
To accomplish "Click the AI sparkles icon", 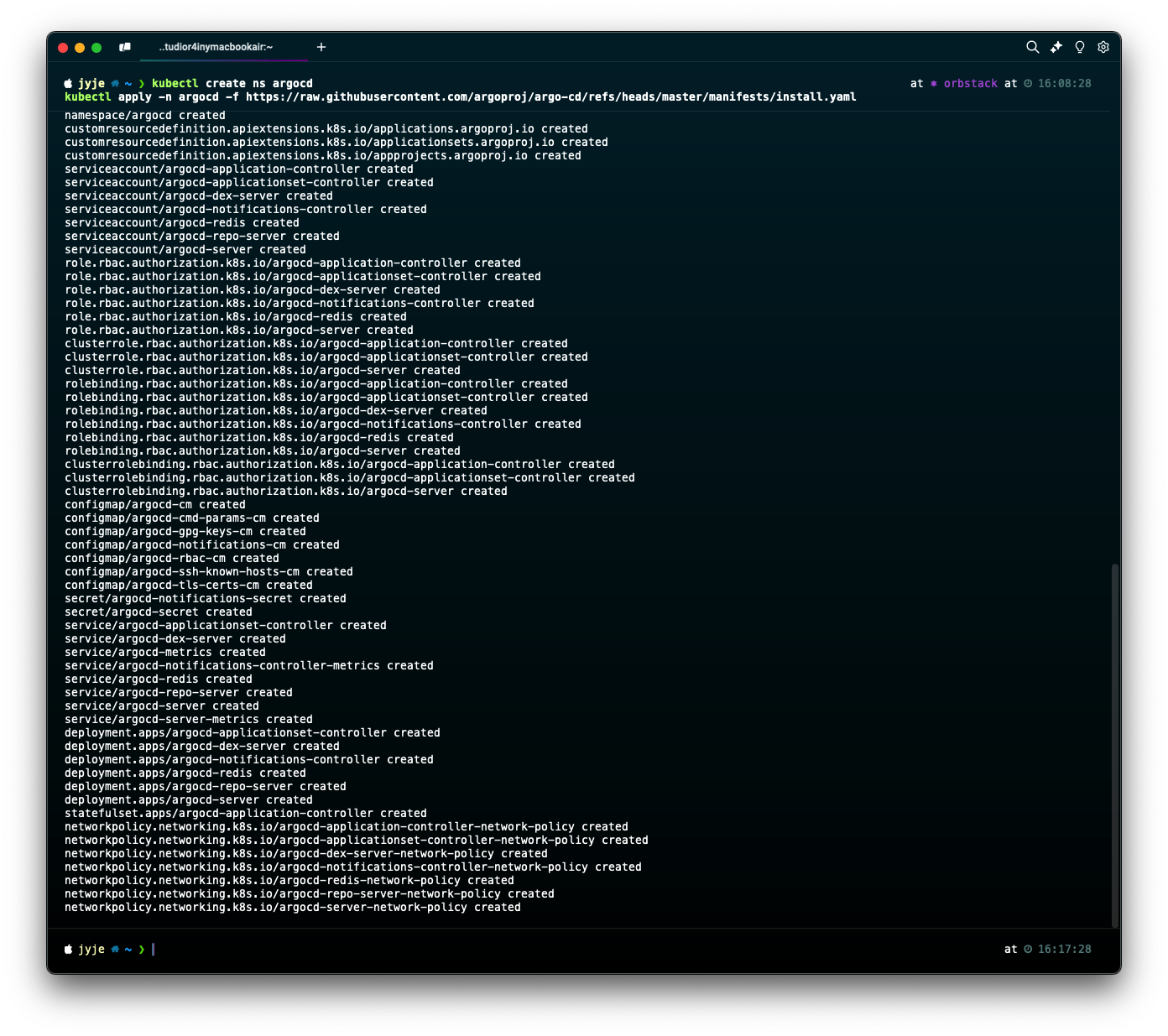I will (x=1056, y=47).
